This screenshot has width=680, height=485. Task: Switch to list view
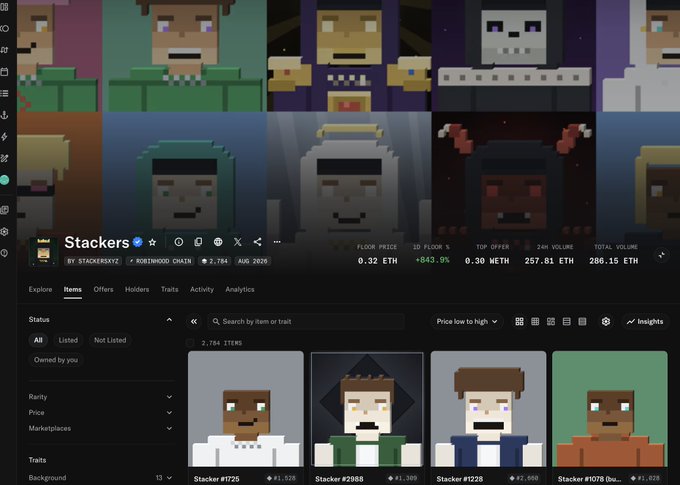[x=566, y=321]
